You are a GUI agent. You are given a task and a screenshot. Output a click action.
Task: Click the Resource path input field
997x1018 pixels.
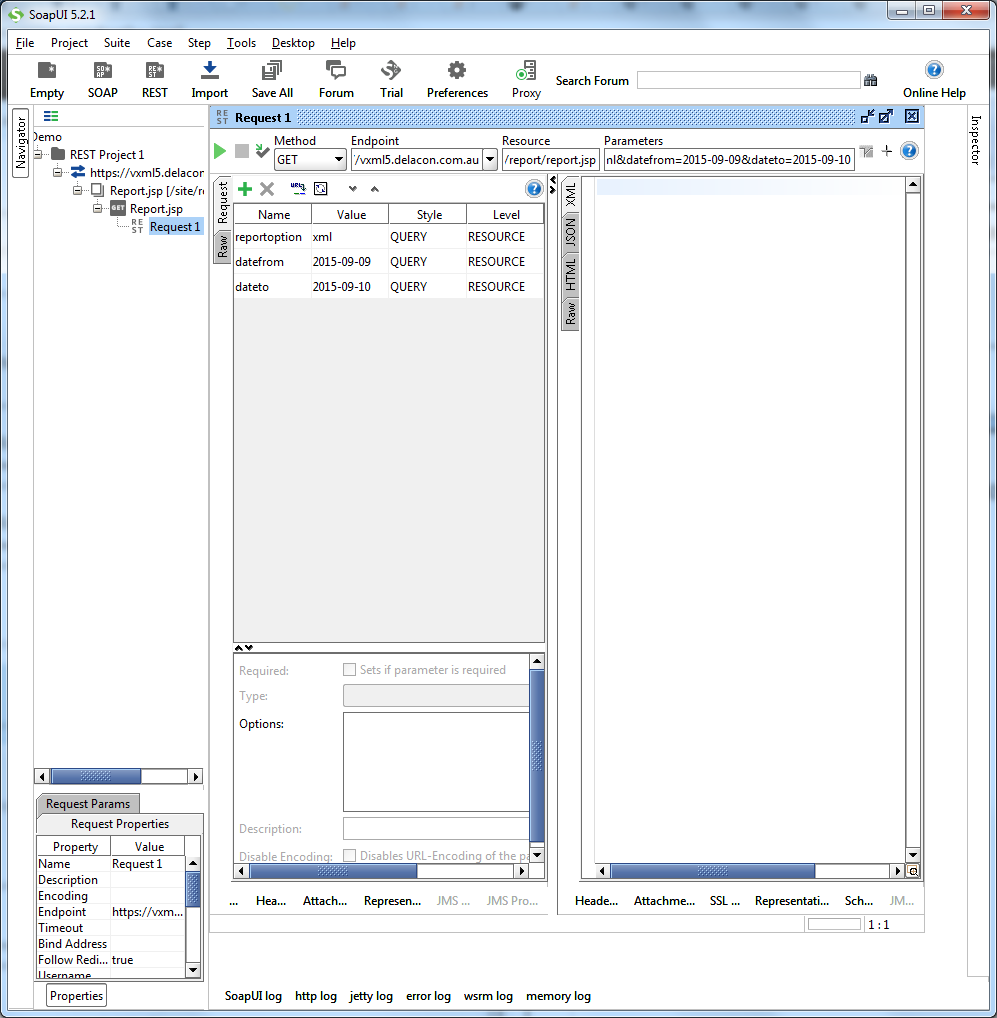coord(550,160)
